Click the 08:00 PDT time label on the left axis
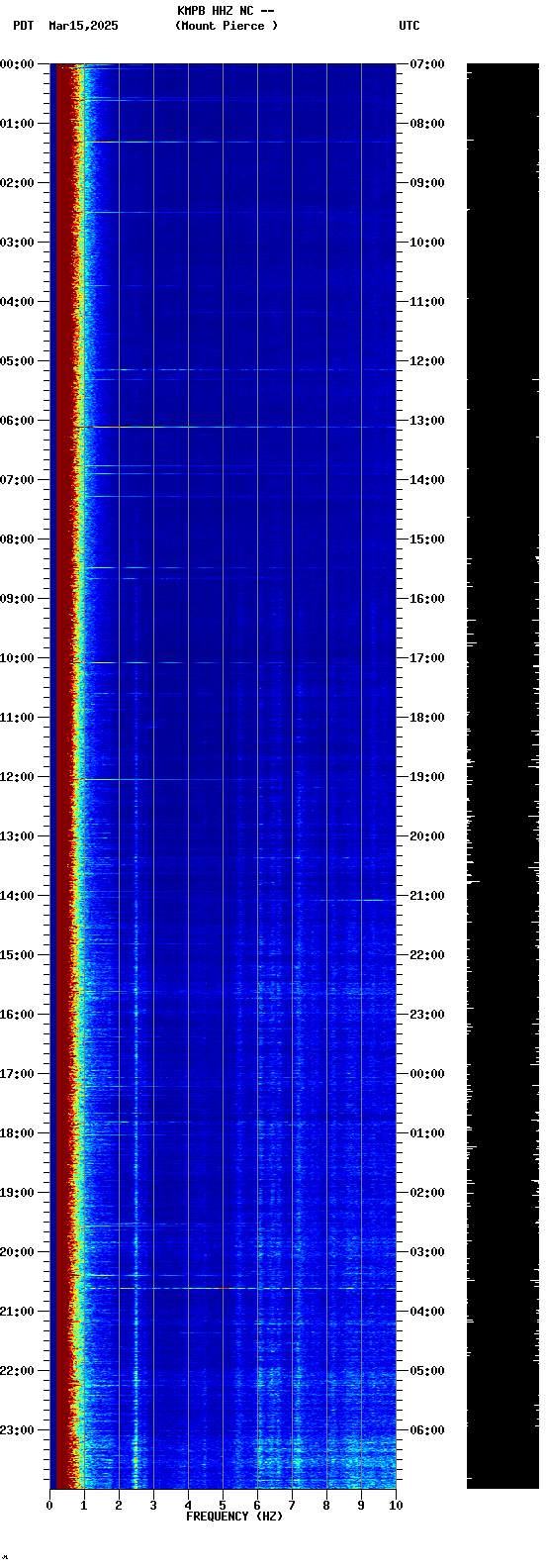Viewport: 546px width, 1568px height. [17, 539]
